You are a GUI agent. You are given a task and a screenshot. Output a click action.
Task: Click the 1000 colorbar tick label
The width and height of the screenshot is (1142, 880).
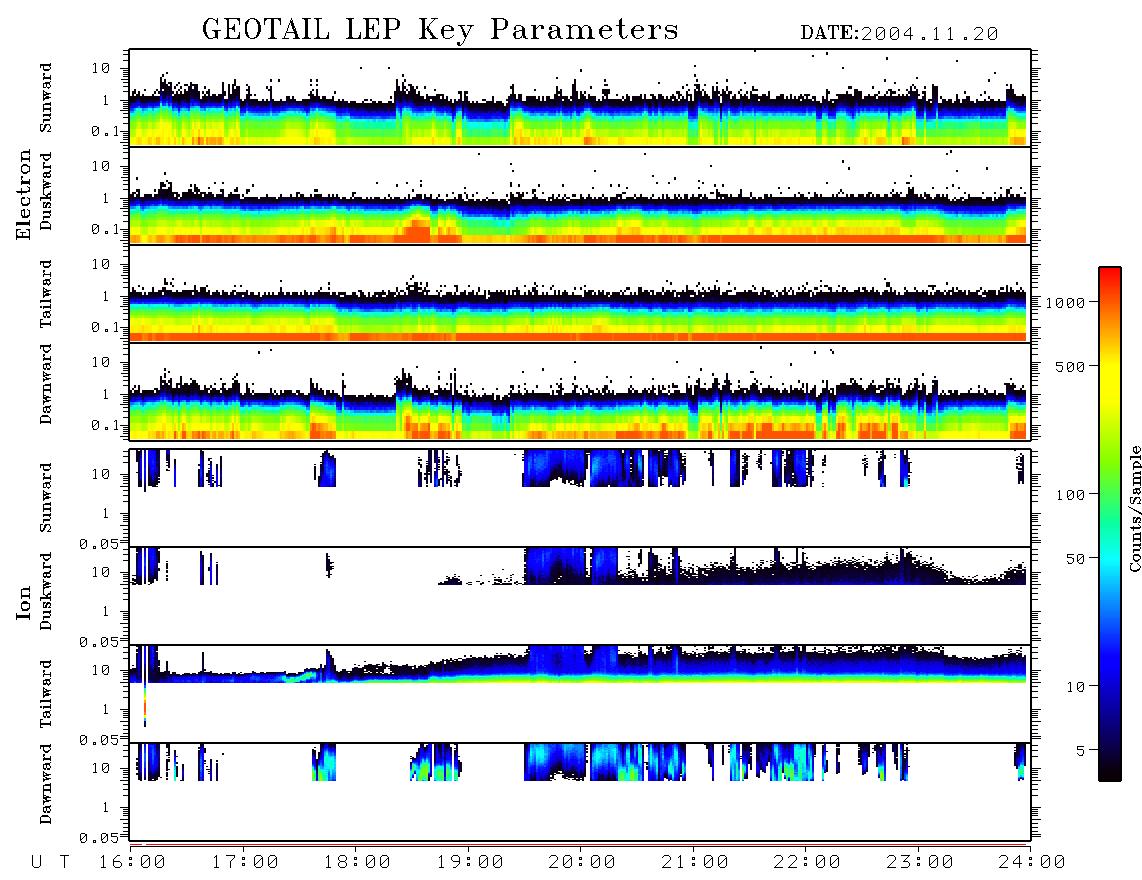[x=1064, y=303]
